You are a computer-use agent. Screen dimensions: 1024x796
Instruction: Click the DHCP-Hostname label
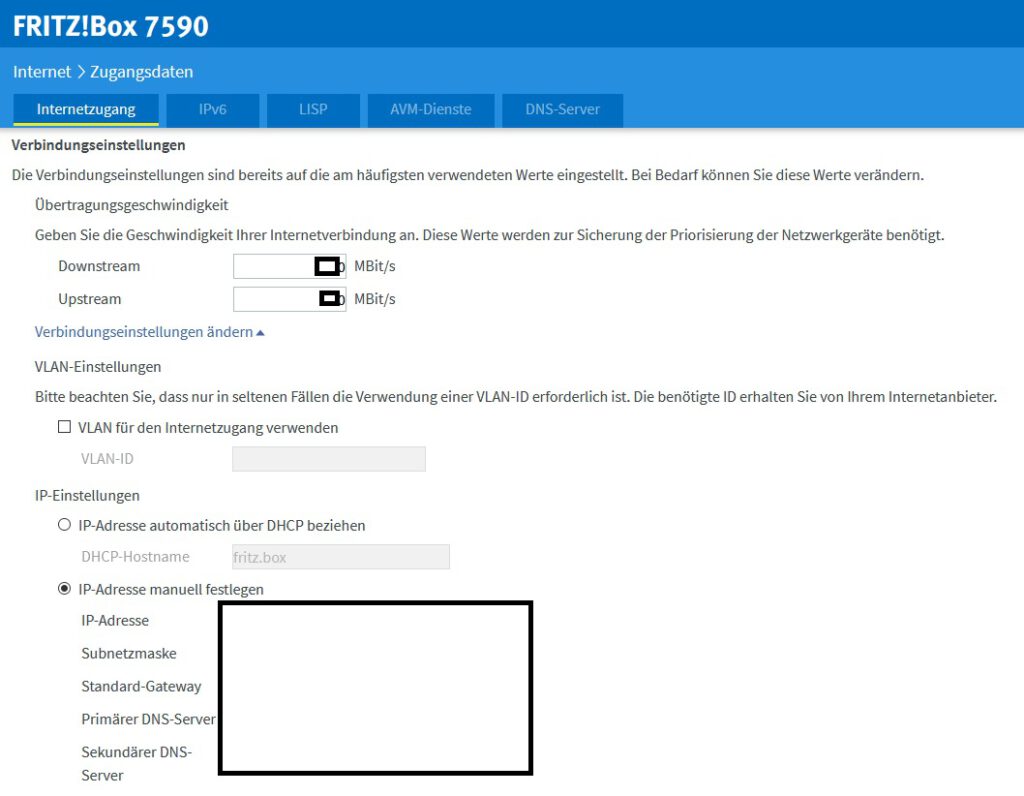click(135, 557)
